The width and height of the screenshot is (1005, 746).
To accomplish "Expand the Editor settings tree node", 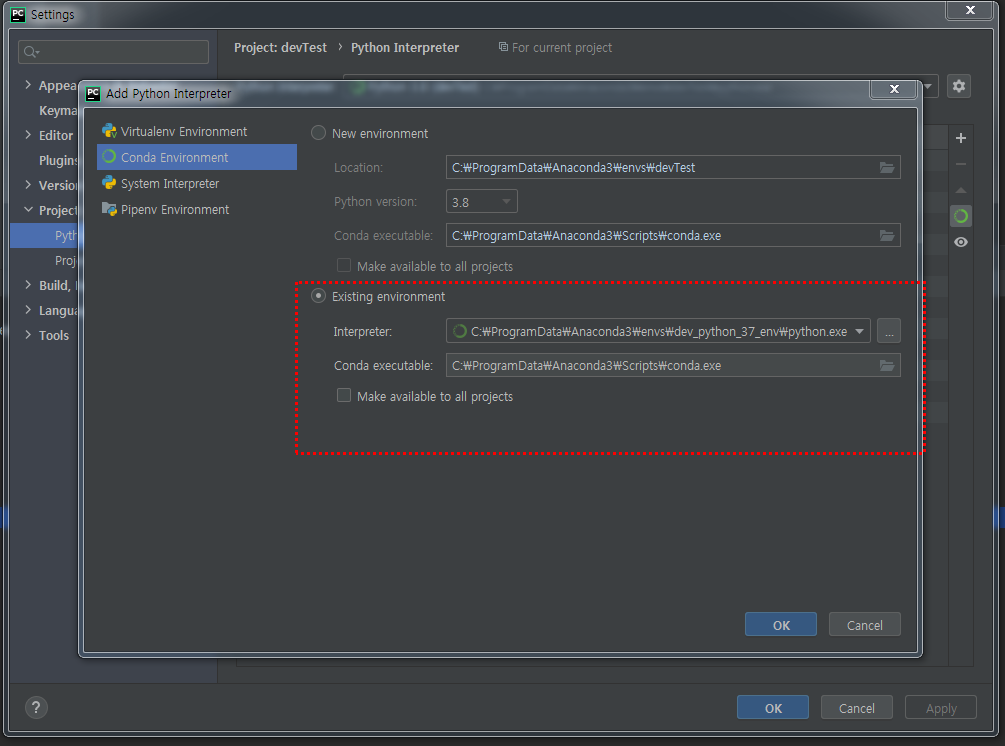I will pyautogui.click(x=28, y=135).
